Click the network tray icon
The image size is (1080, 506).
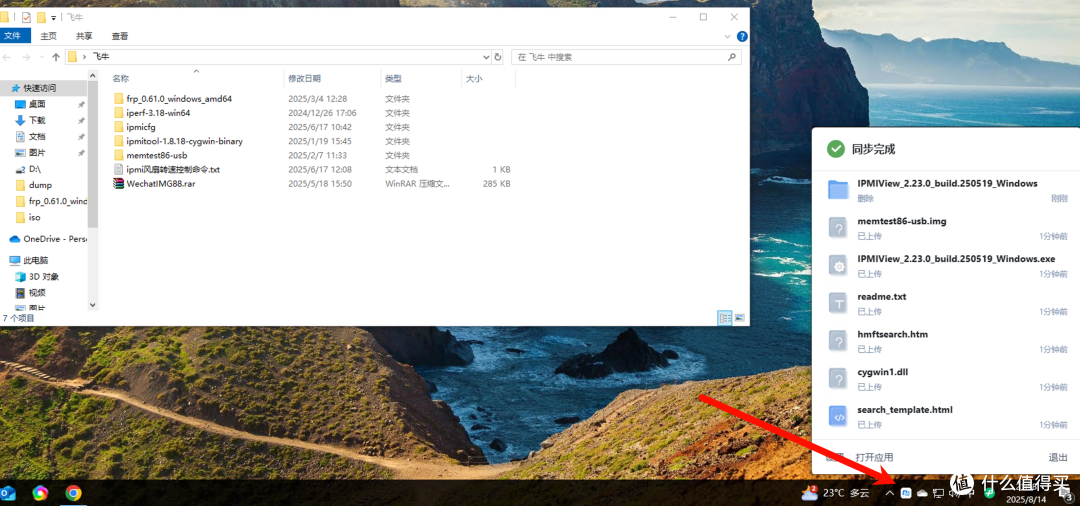pyautogui.click(x=938, y=493)
